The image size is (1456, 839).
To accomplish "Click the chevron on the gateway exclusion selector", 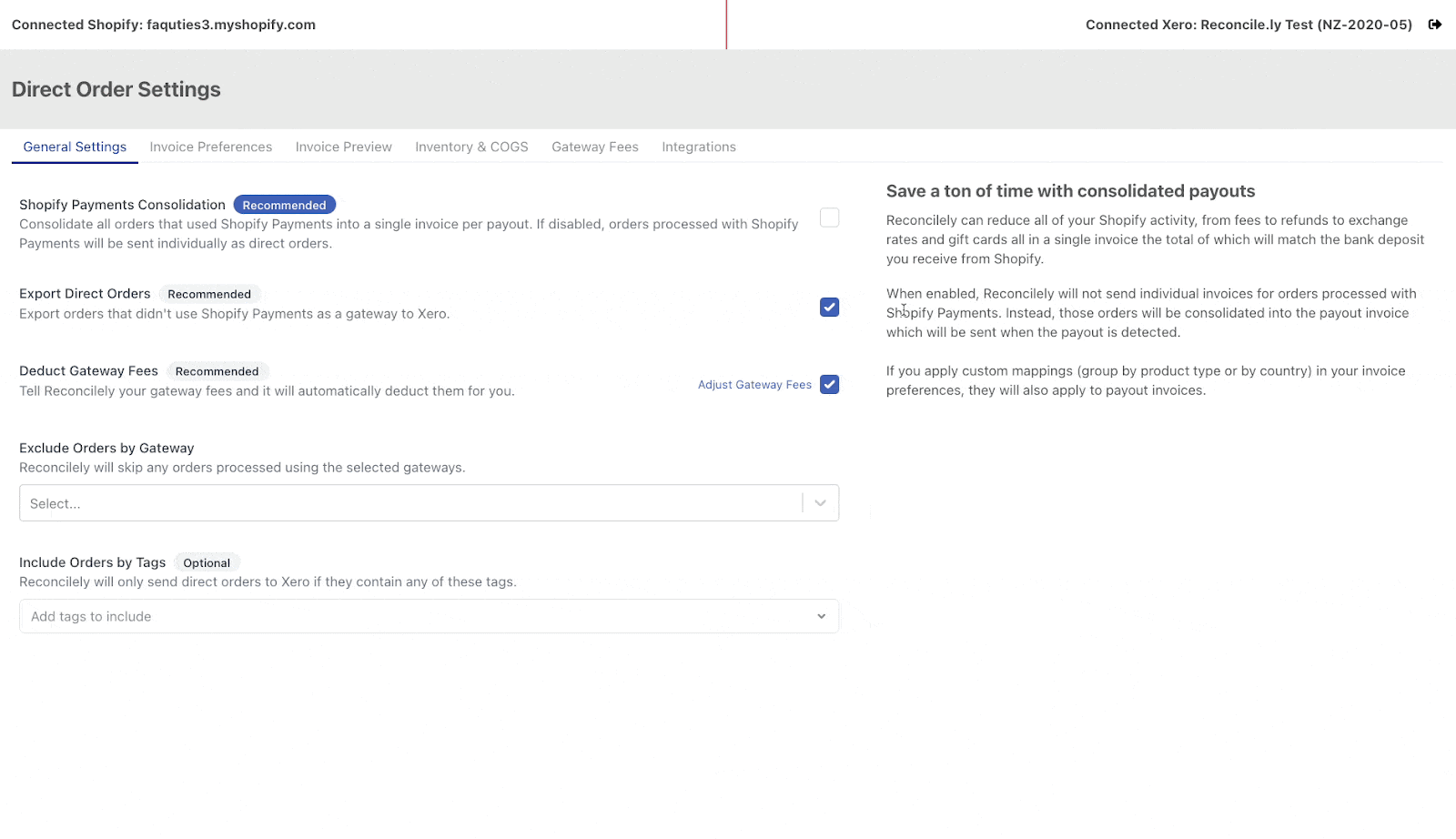I will click(820, 502).
